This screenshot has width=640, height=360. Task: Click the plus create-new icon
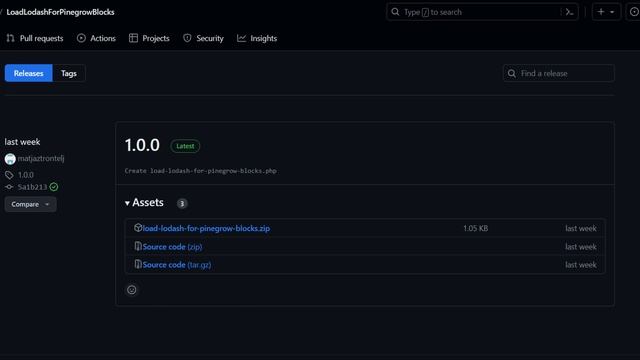601,12
